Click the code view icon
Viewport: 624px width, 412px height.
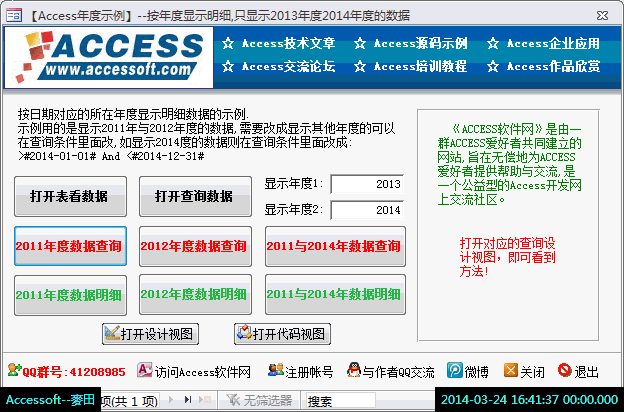244,333
